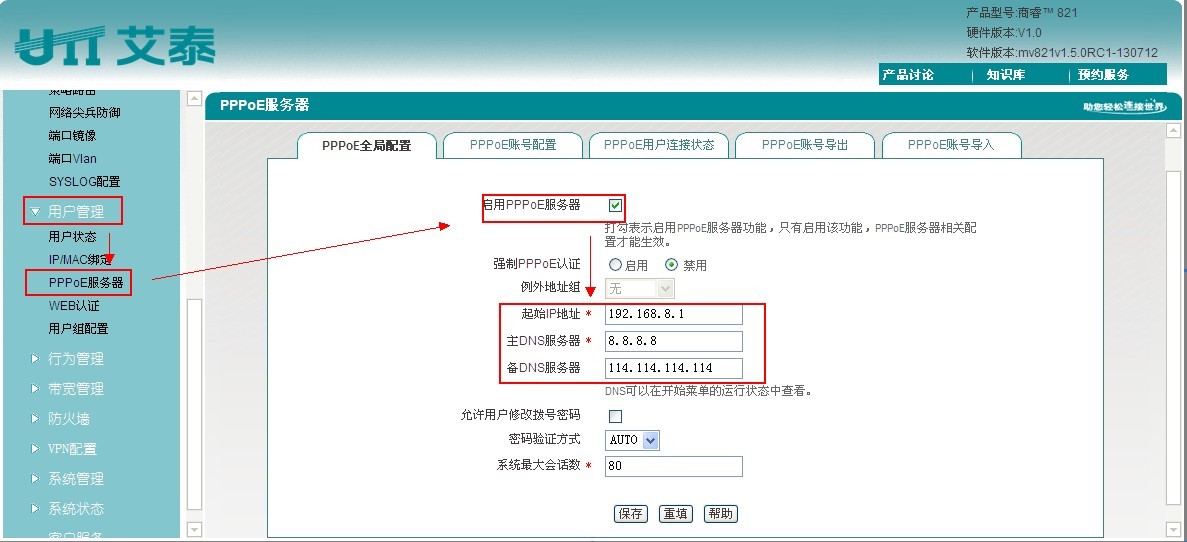Open IP/MAC绑定 page
The height and width of the screenshot is (542, 1187).
tap(80, 260)
